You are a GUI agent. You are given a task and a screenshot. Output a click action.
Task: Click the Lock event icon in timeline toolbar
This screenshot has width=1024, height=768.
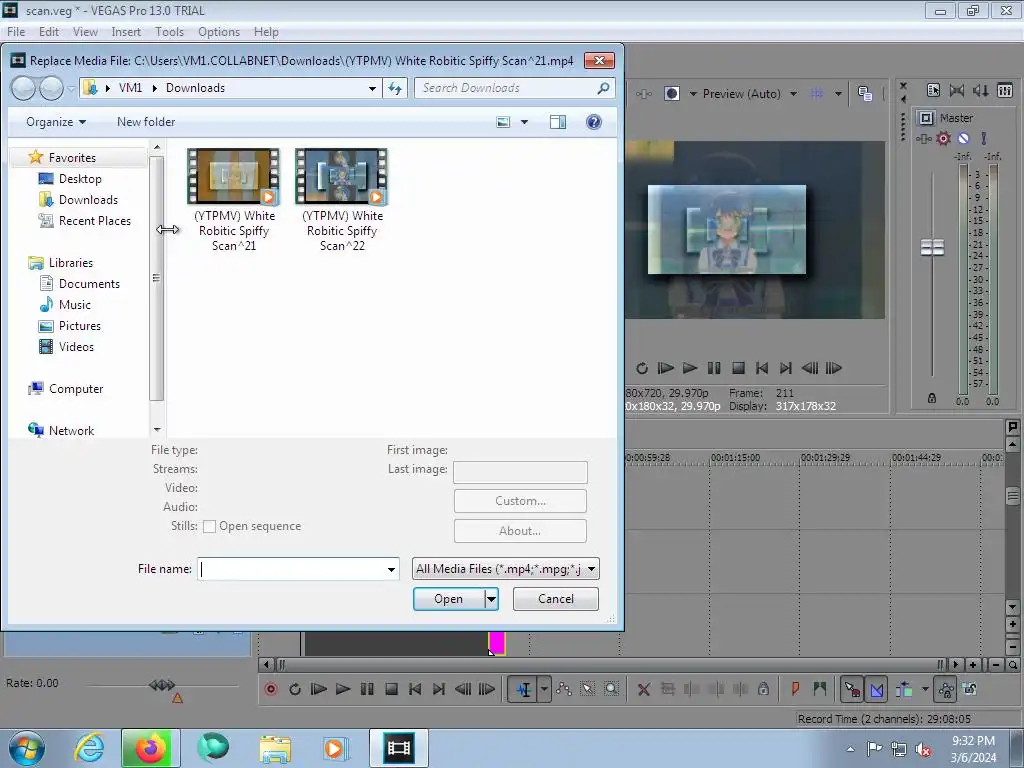tap(763, 689)
